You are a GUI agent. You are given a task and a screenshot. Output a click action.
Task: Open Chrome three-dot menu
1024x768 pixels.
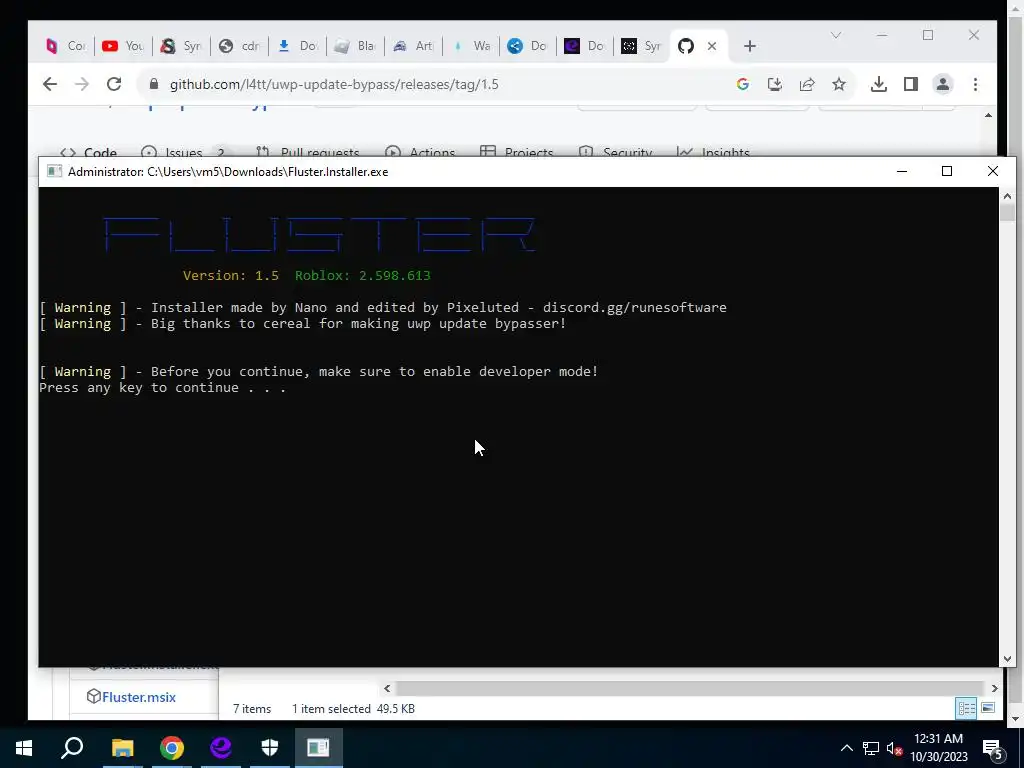[x=976, y=84]
